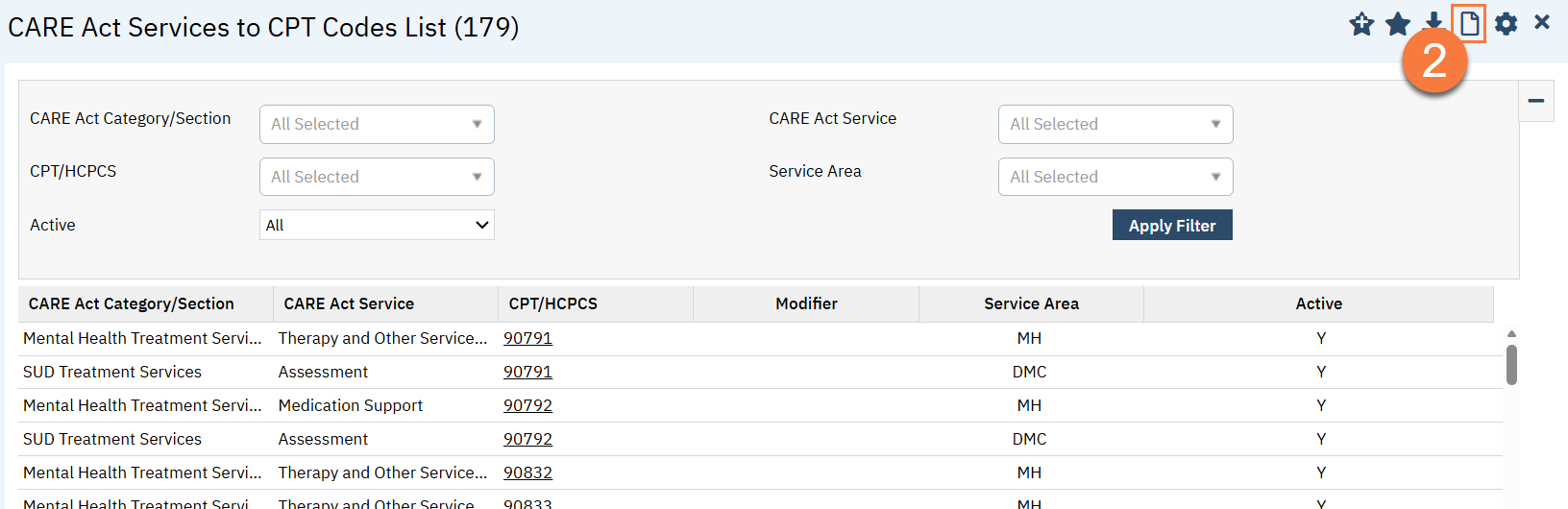Expand the Service Area filter dropdown
This screenshot has height=509, width=1568.
coord(1115,177)
